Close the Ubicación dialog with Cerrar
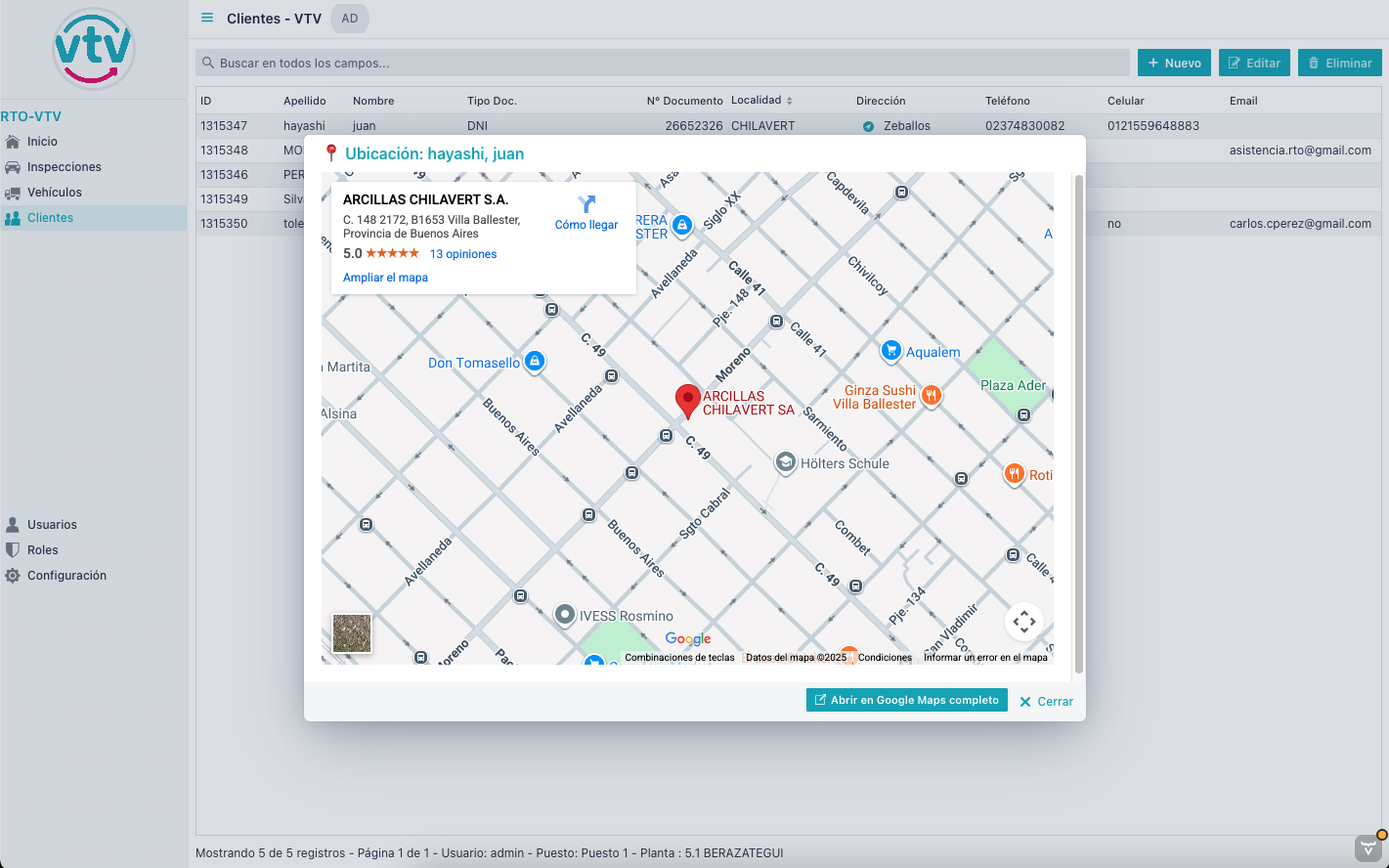The image size is (1389, 868). tap(1046, 702)
